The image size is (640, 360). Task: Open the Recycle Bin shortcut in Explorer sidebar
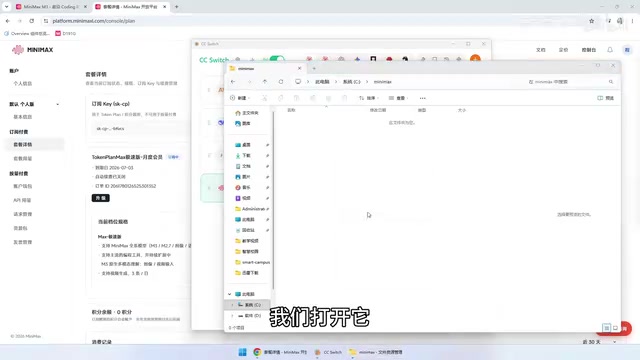(x=245, y=230)
